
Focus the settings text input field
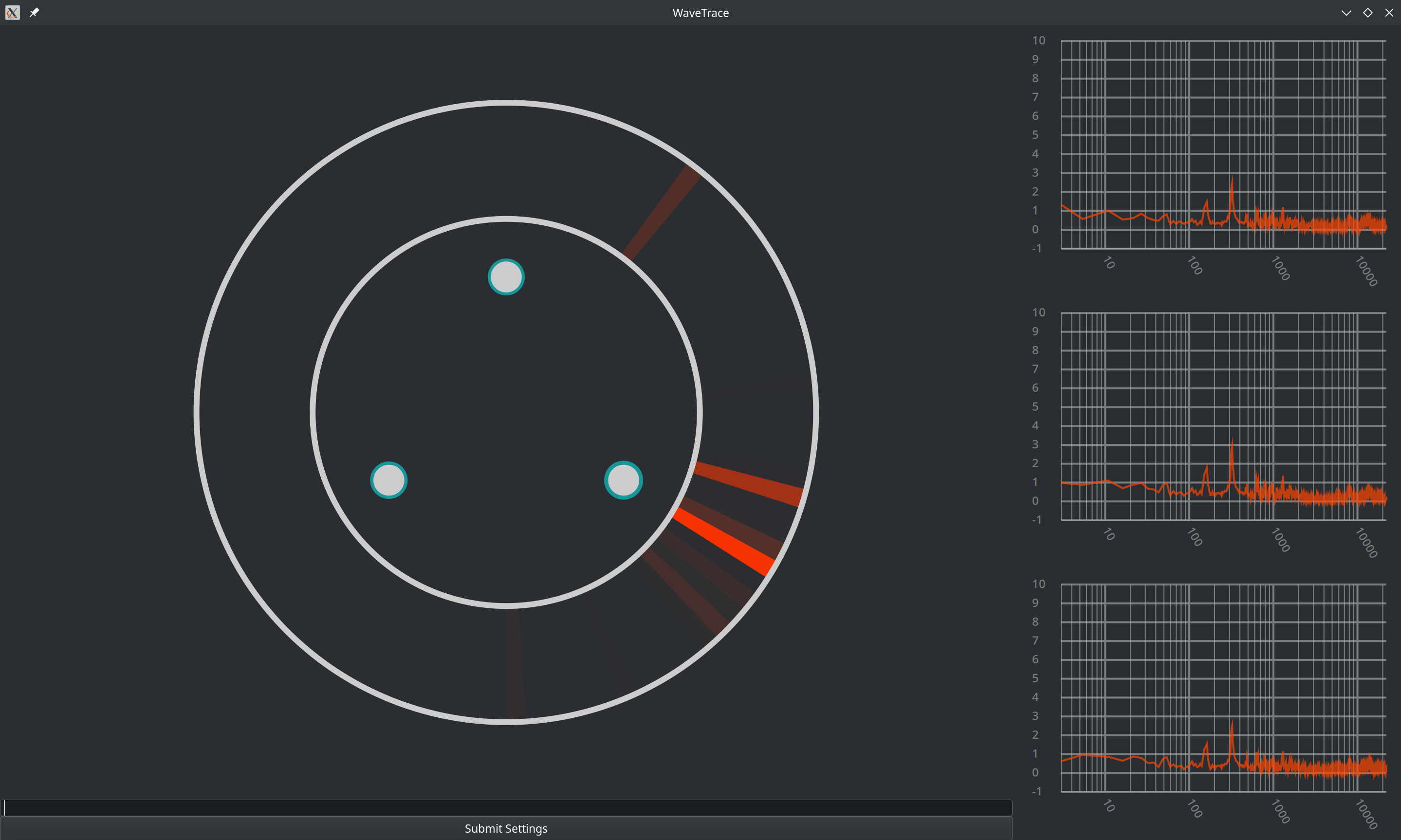pos(506,808)
